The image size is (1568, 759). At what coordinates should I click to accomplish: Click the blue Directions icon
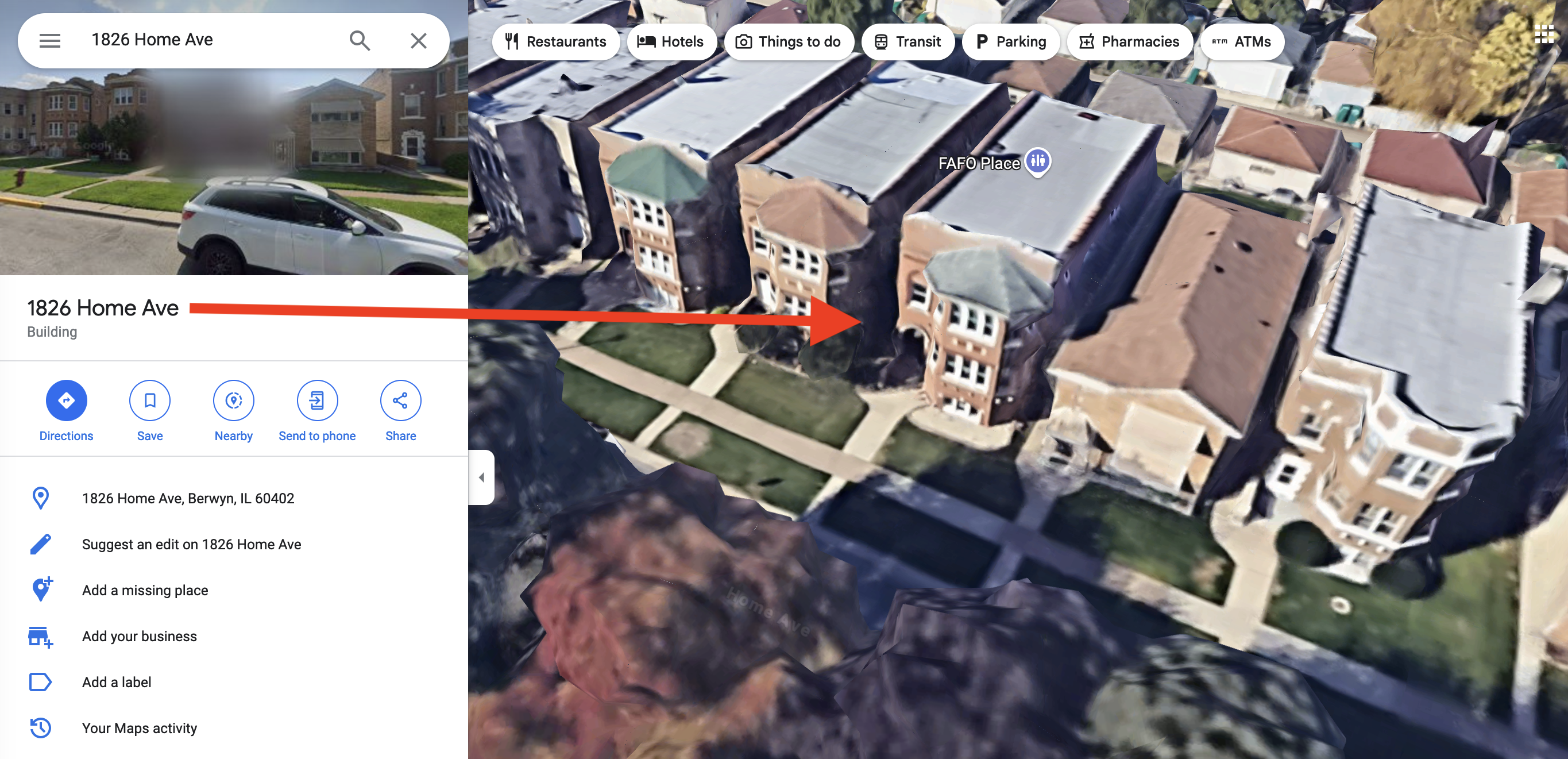point(67,400)
